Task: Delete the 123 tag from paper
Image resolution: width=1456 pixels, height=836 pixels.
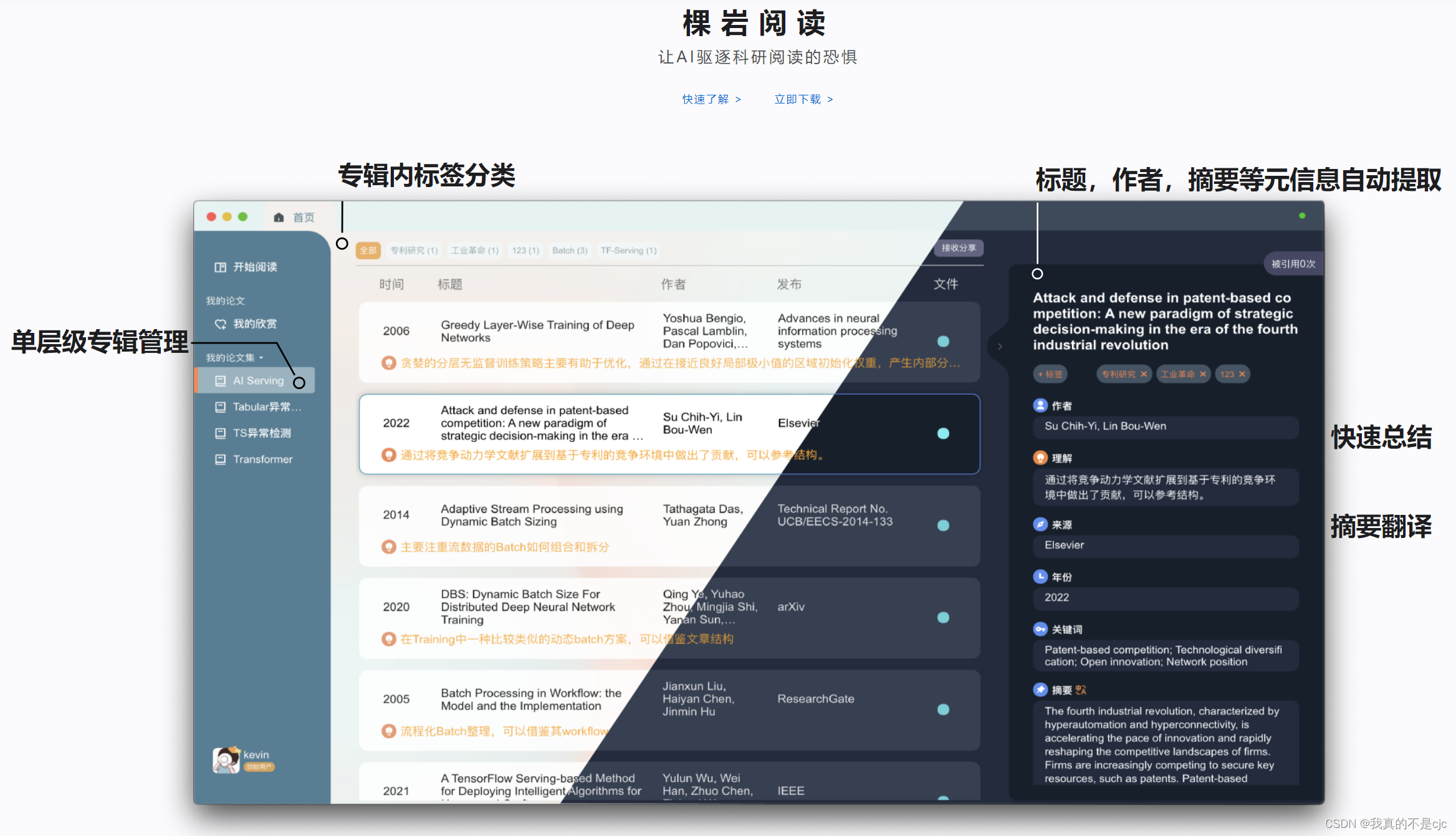Action: coord(1242,374)
